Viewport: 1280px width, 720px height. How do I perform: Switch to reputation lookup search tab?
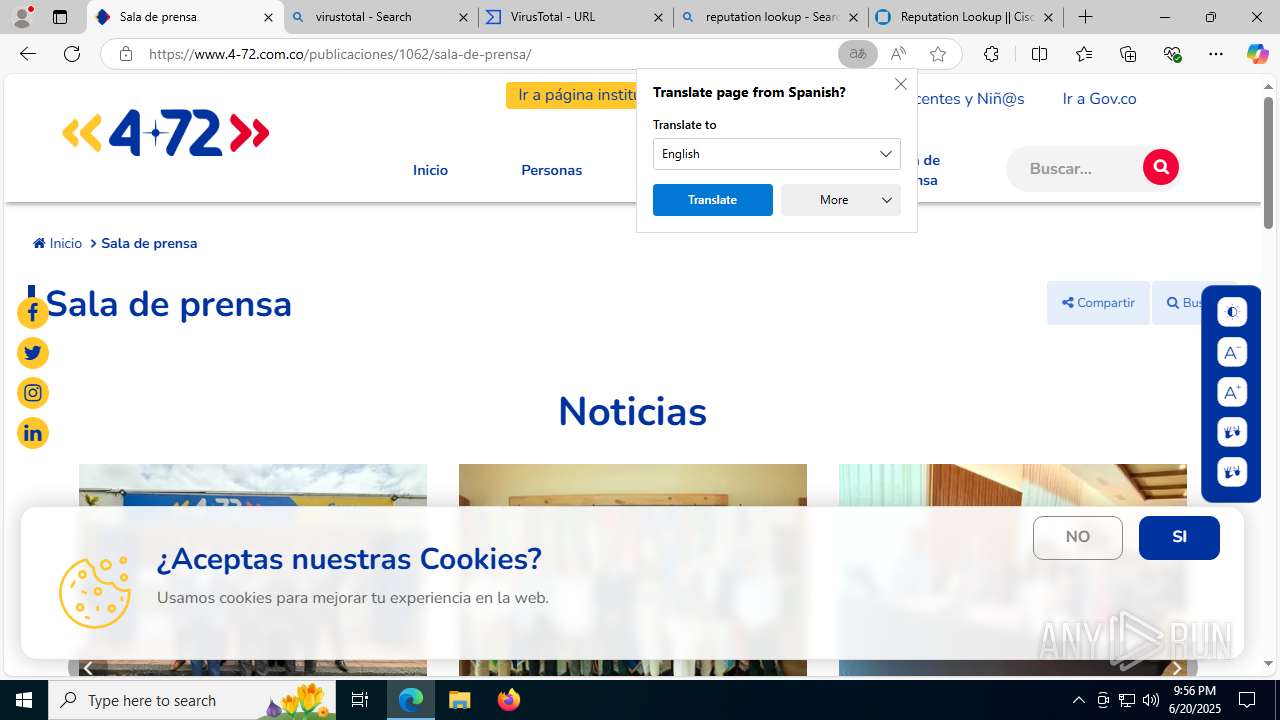pos(770,17)
